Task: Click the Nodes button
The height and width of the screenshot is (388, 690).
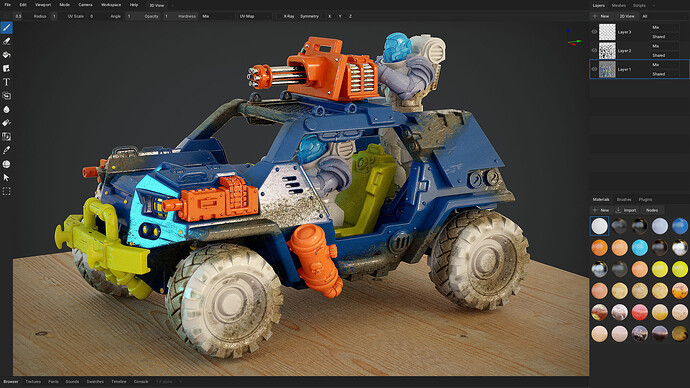Action: click(x=652, y=210)
